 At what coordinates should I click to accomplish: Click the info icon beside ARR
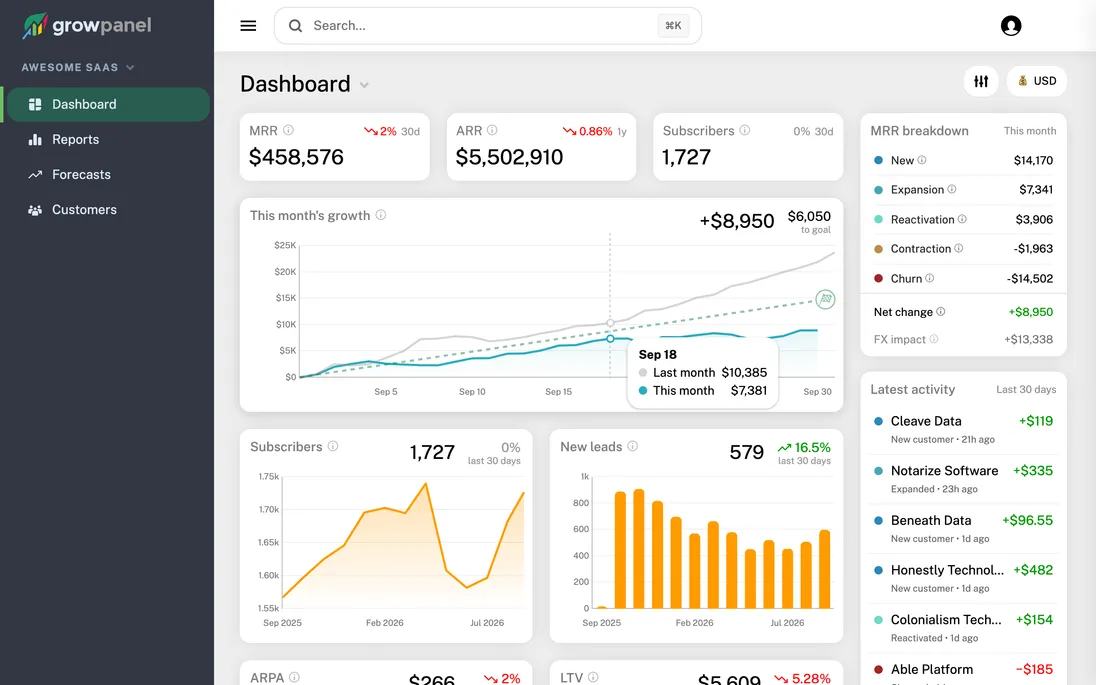pyautogui.click(x=492, y=130)
